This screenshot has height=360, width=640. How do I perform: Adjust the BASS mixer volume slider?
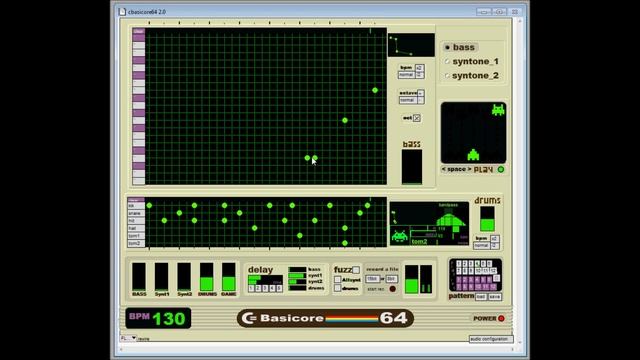point(139,277)
